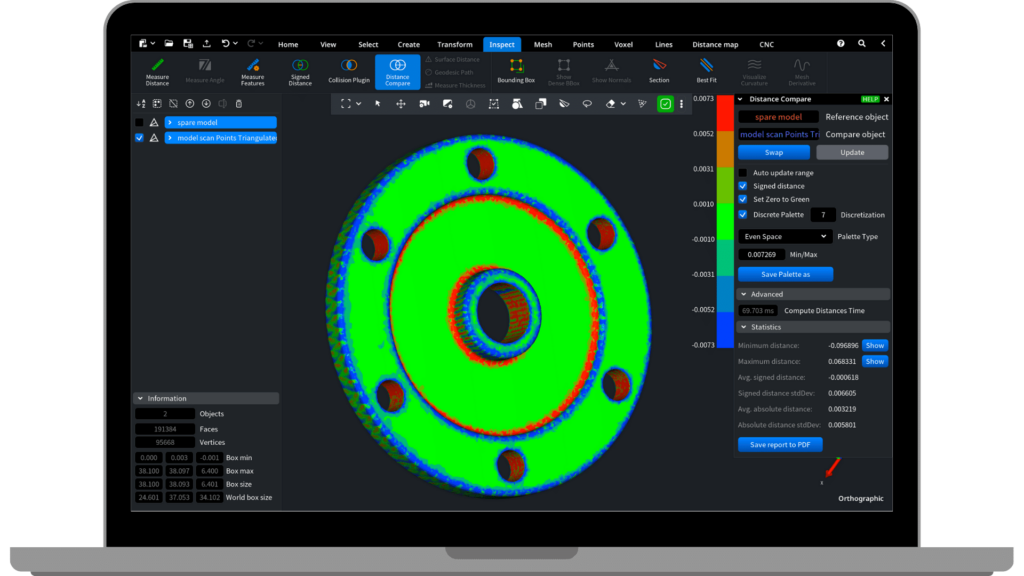Click the green checkmark viewport icon
1024x576 pixels.
[x=666, y=103]
